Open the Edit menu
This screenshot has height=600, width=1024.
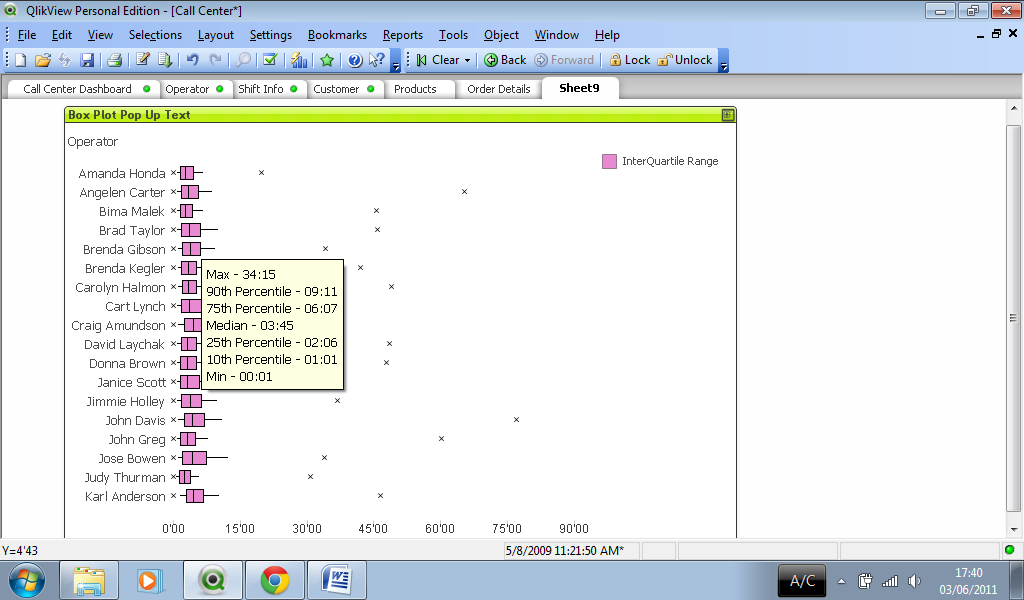pyautogui.click(x=62, y=35)
